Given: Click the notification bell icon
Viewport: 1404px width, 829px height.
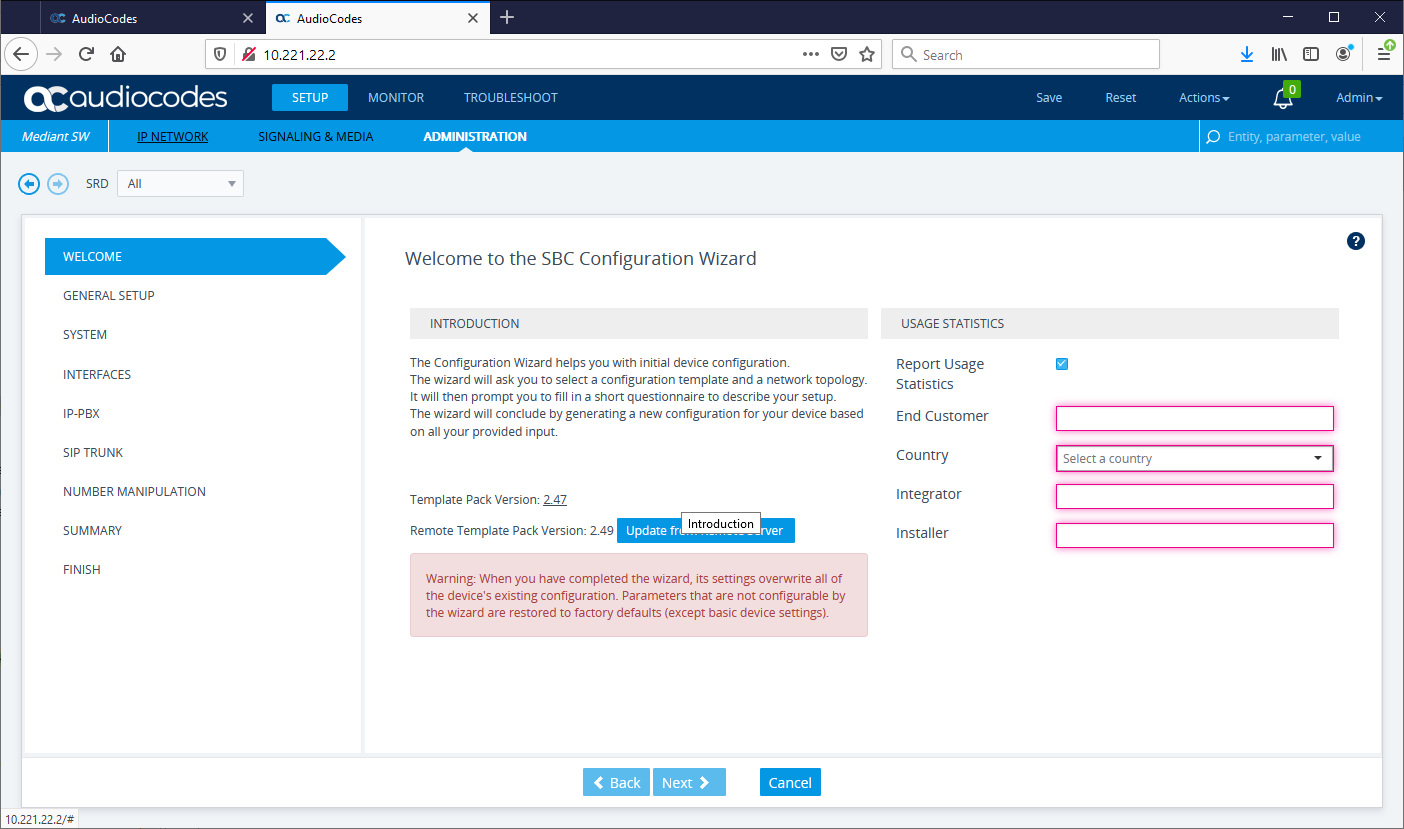Looking at the screenshot, I should tap(1282, 98).
